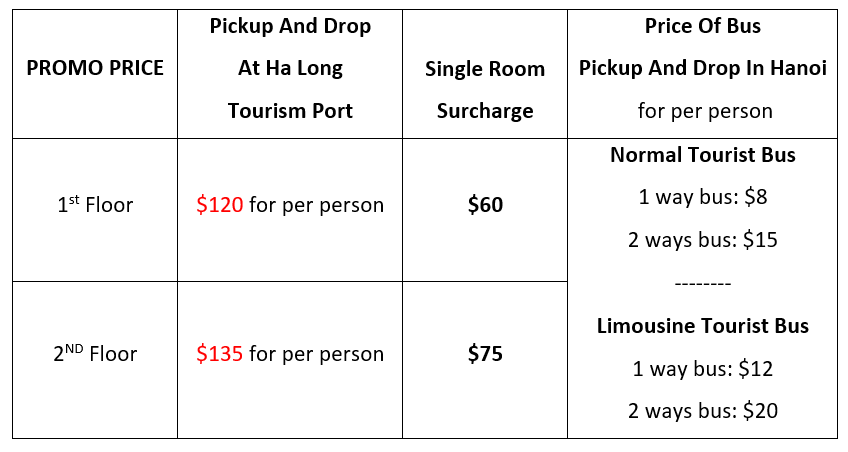Viewport: 848px width, 452px height.
Task: Select the red $120 price
Action: pos(220,206)
